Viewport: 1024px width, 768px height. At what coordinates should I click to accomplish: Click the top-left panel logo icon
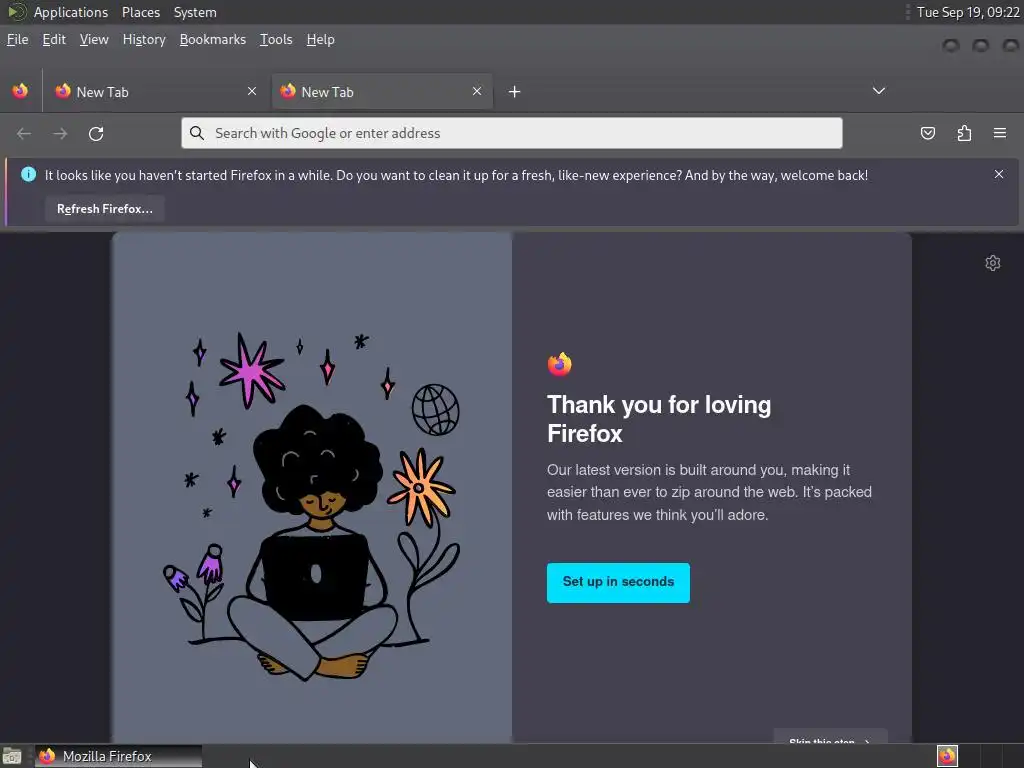tap(16, 12)
